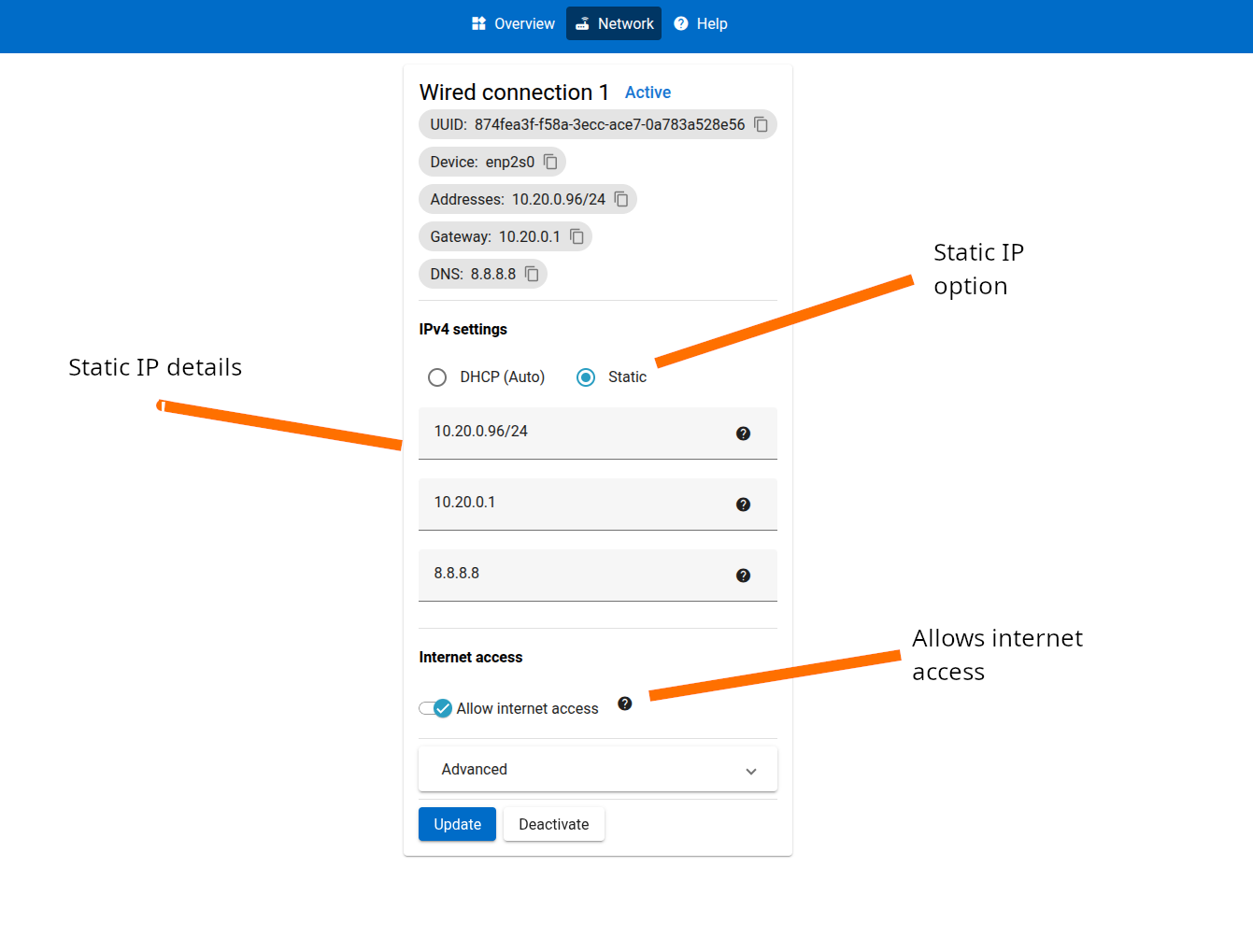Click the Advanced chevron arrow
Image resolution: width=1253 pixels, height=952 pixels.
[x=751, y=771]
